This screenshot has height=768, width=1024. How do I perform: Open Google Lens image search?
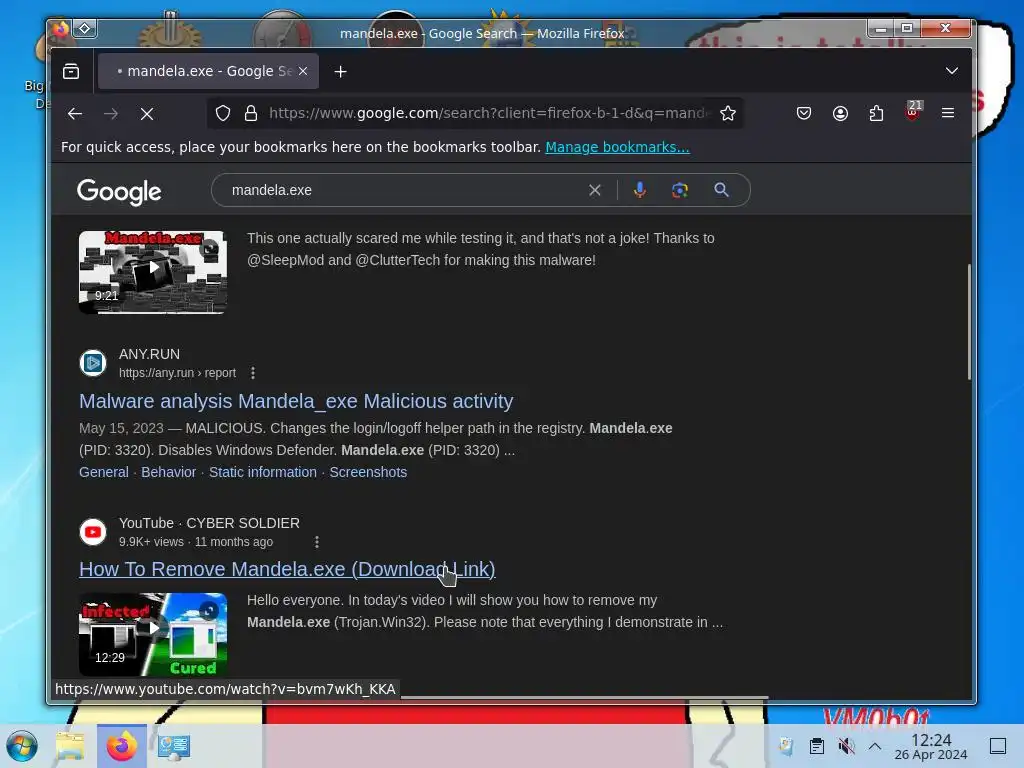pyautogui.click(x=680, y=190)
